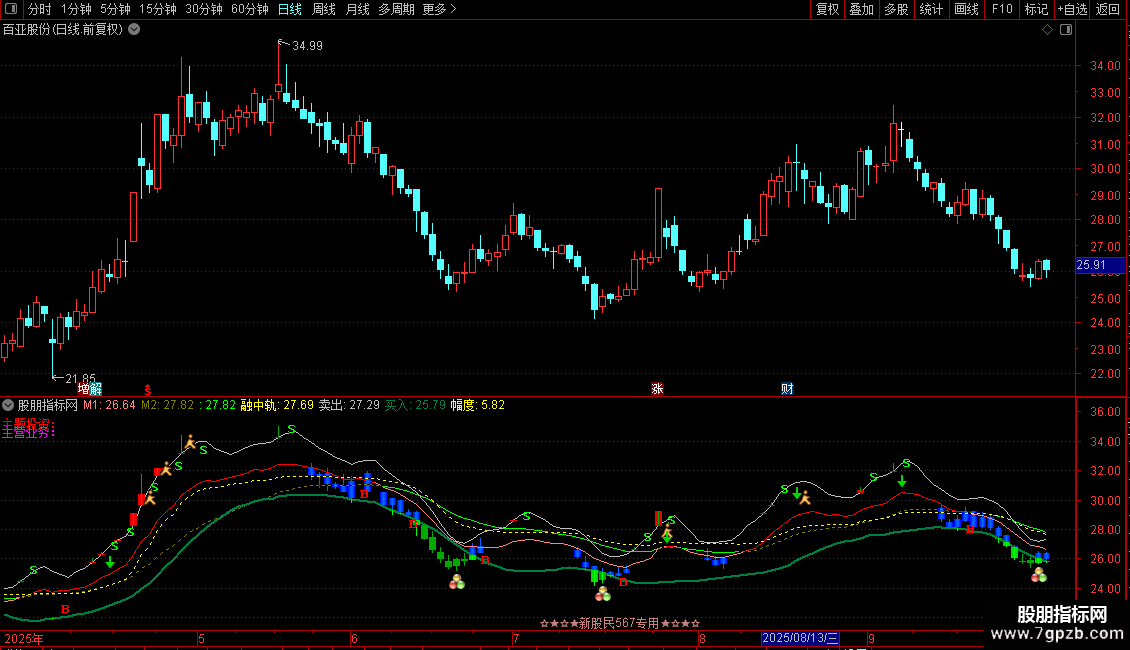The width and height of the screenshot is (1130, 650).
Task: Click month 5 on the time axis
Action: coord(201,638)
